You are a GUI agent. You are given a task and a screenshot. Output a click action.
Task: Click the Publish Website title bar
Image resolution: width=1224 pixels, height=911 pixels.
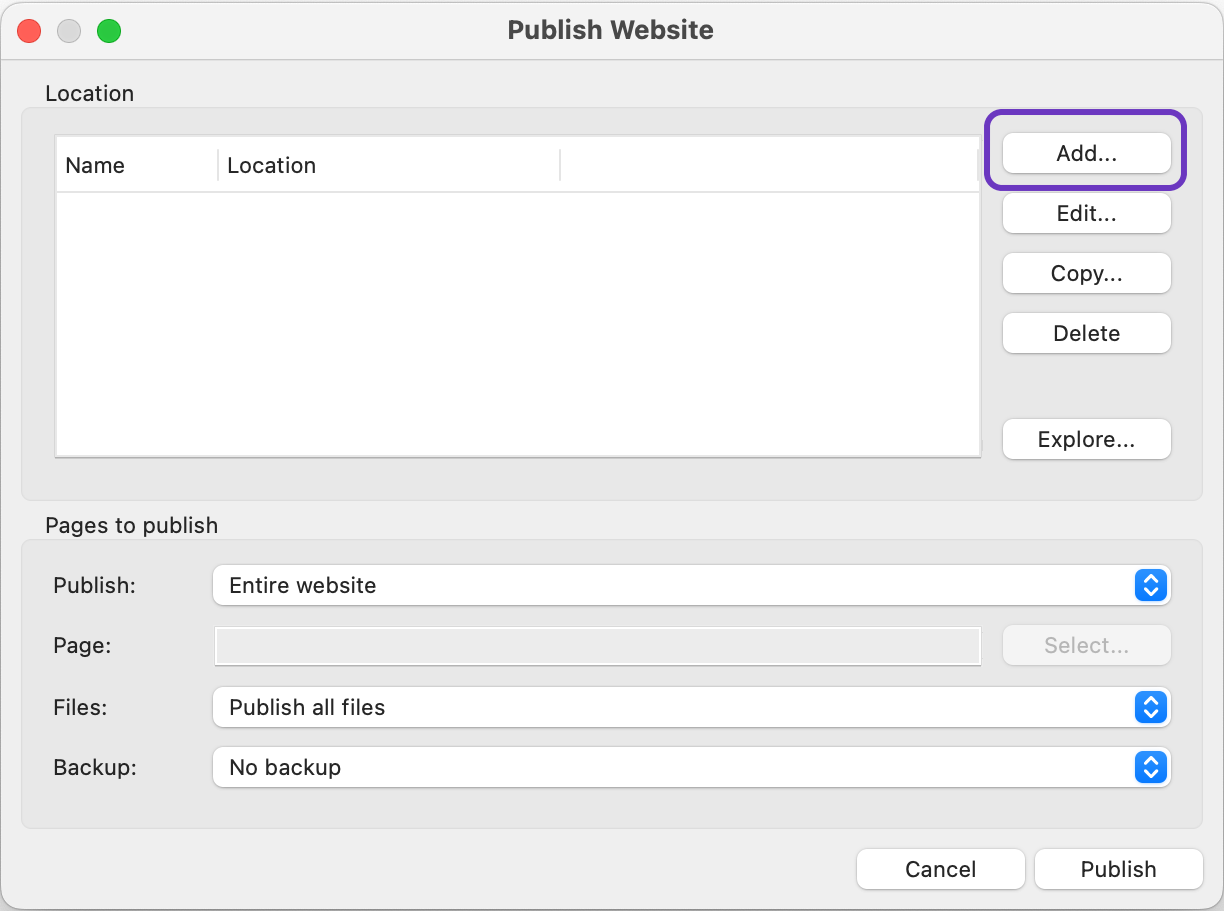point(610,30)
